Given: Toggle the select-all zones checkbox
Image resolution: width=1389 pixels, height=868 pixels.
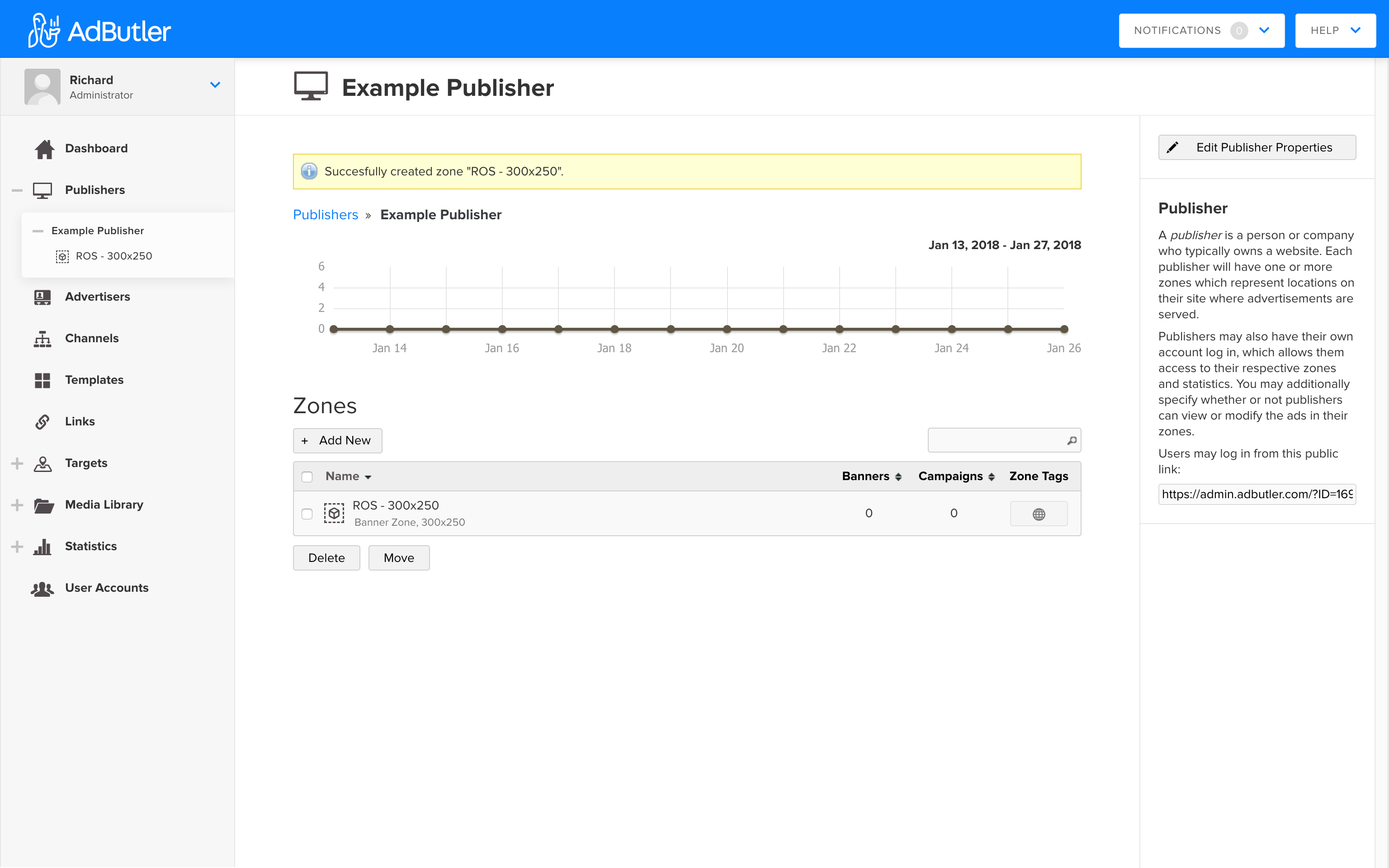Looking at the screenshot, I should (x=307, y=476).
